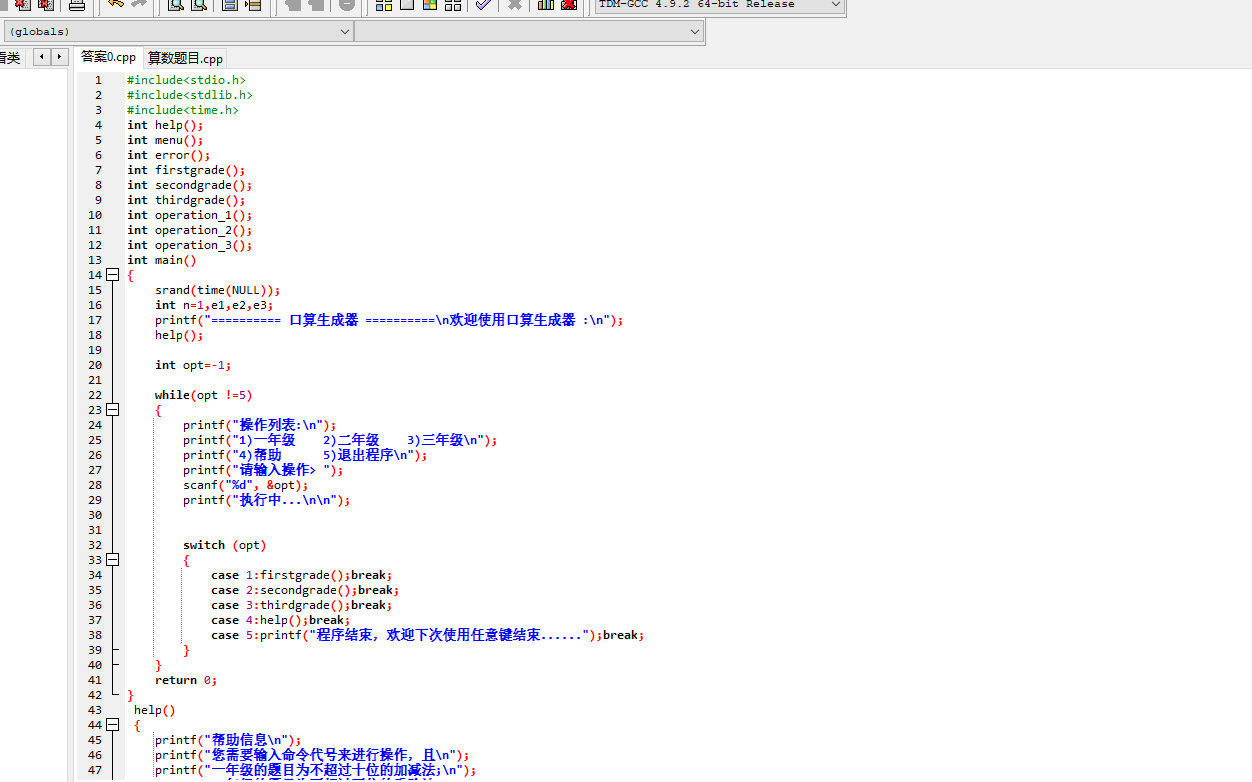Click the int operation_3(); declaration
This screenshot has height=782, width=1252.
tap(189, 245)
